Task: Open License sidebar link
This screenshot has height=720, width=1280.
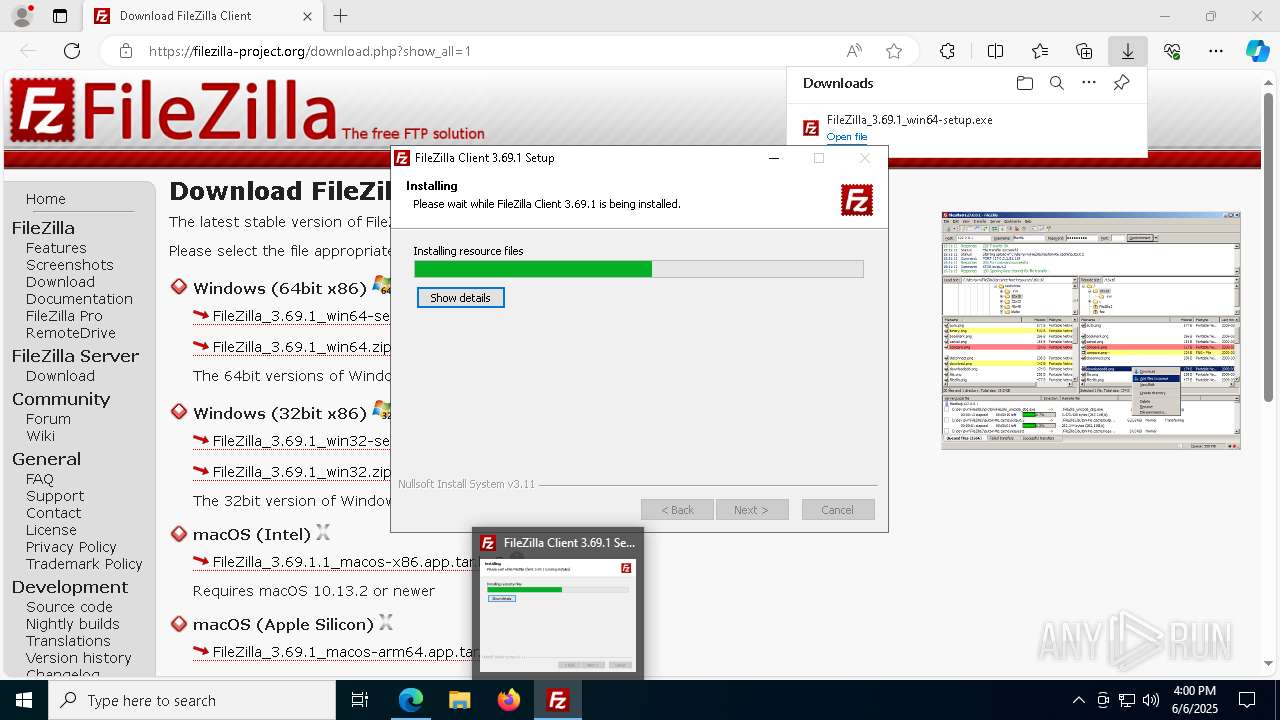Action: coord(51,530)
